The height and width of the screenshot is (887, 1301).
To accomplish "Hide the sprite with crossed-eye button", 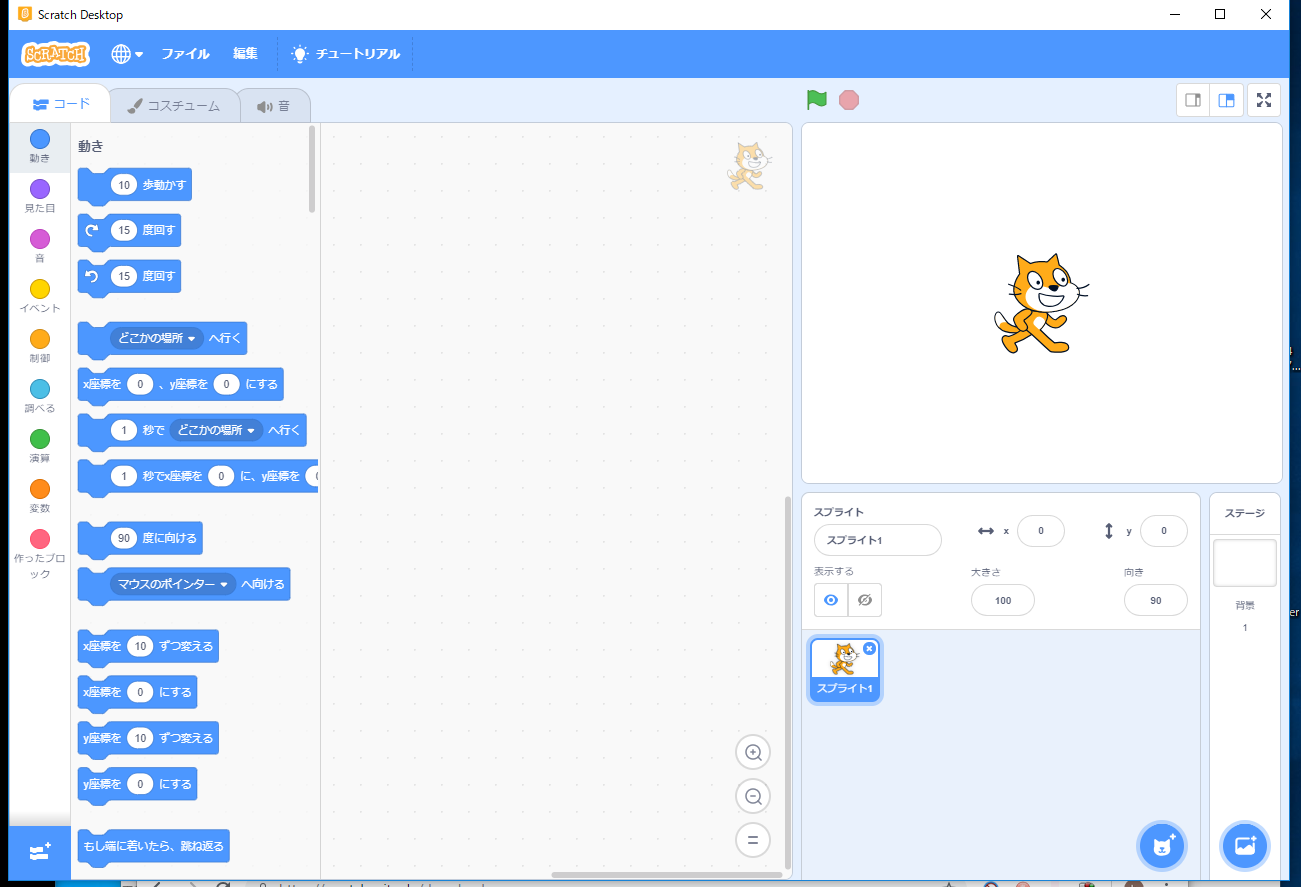I will pyautogui.click(x=865, y=600).
